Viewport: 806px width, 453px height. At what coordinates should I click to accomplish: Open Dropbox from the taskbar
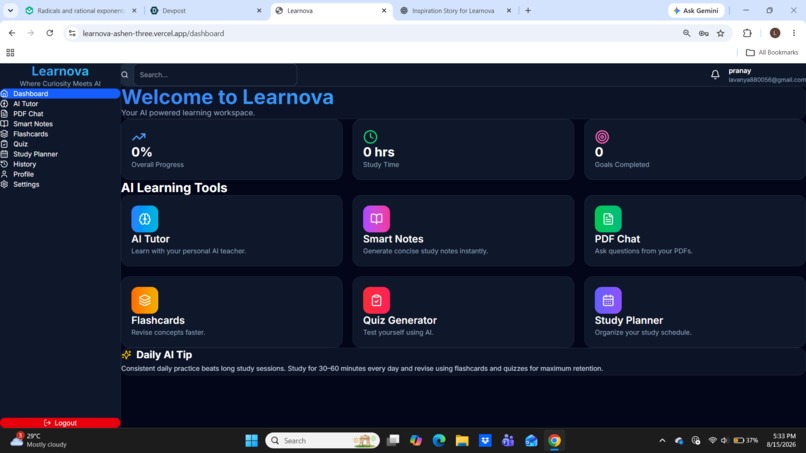(485, 441)
